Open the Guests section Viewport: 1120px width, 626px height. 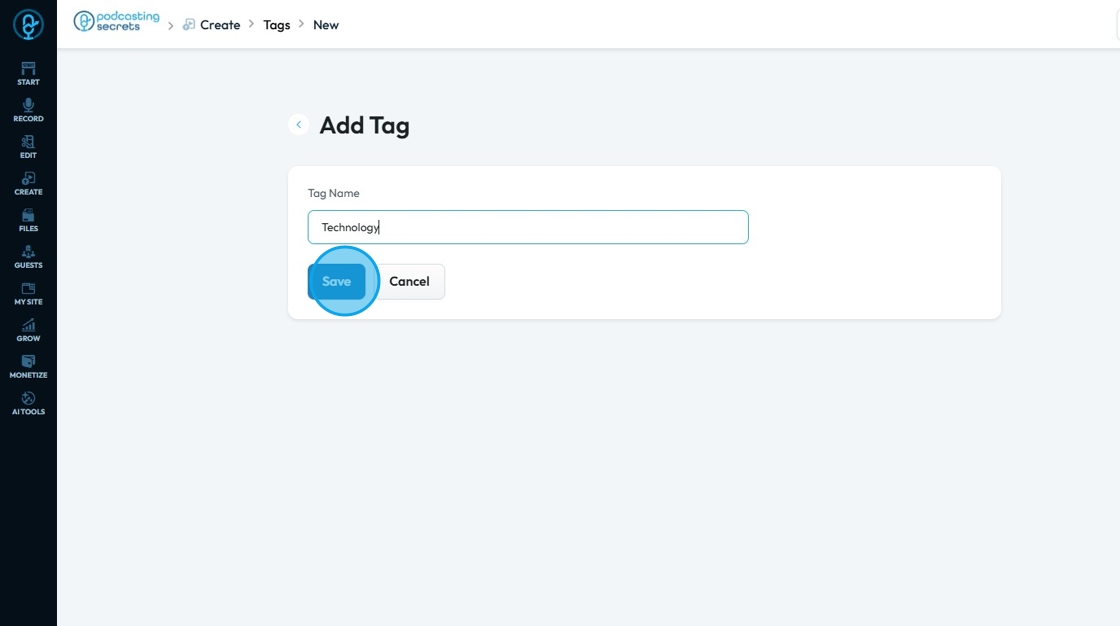[x=28, y=257]
